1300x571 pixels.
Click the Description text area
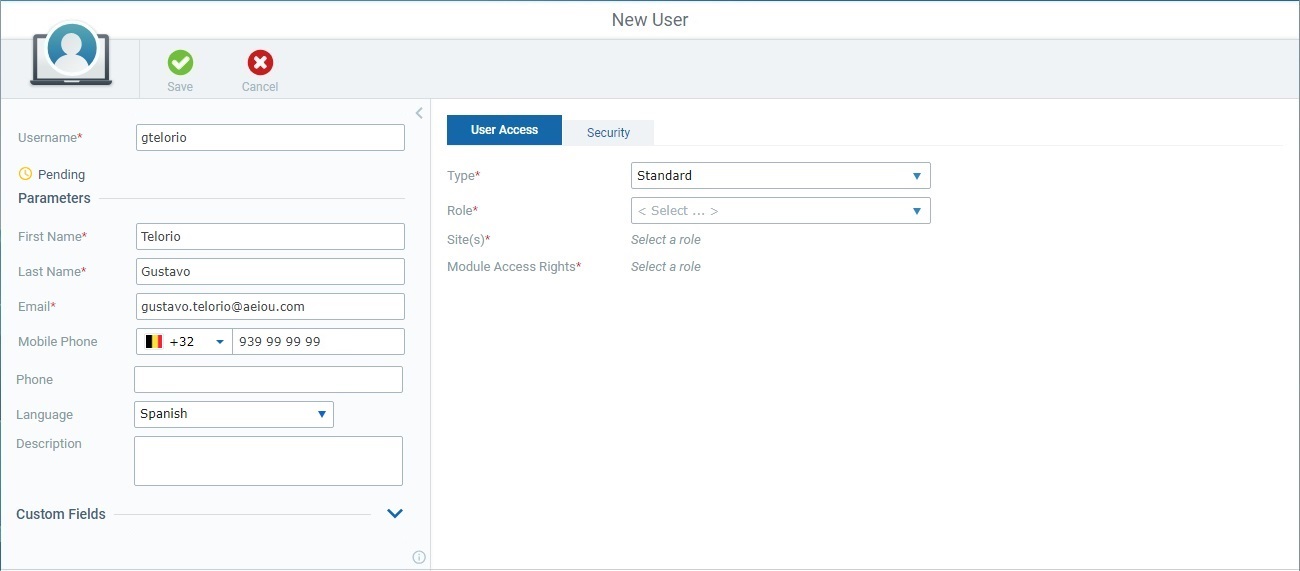pyautogui.click(x=268, y=461)
